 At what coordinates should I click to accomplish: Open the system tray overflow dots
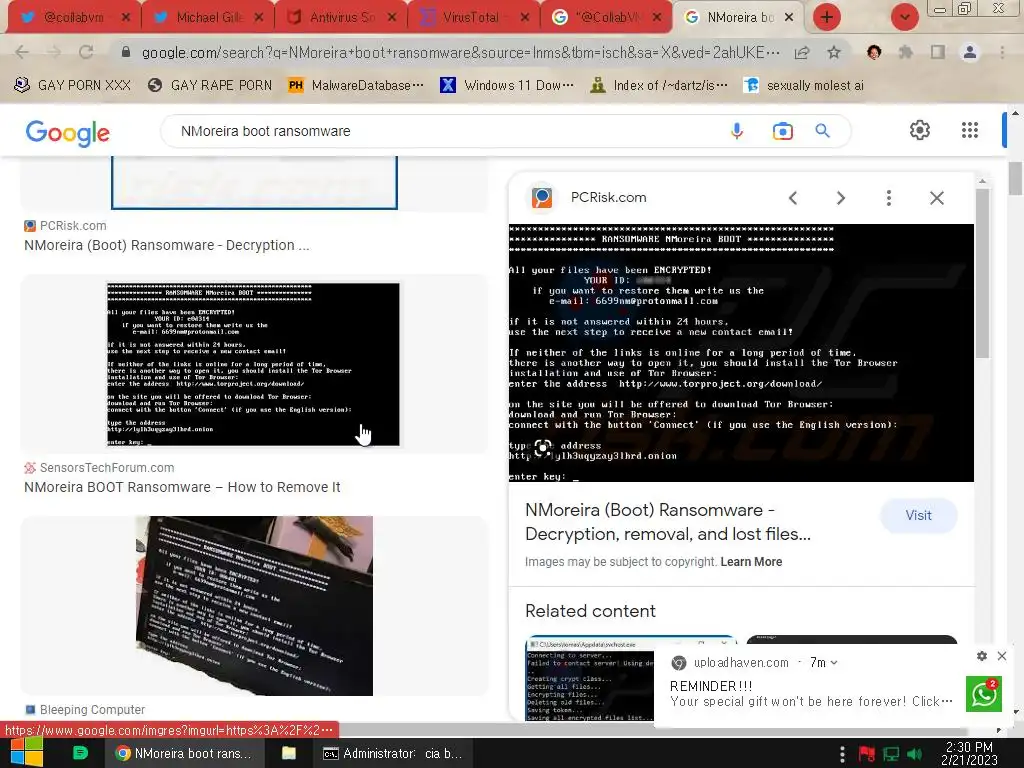(x=842, y=754)
